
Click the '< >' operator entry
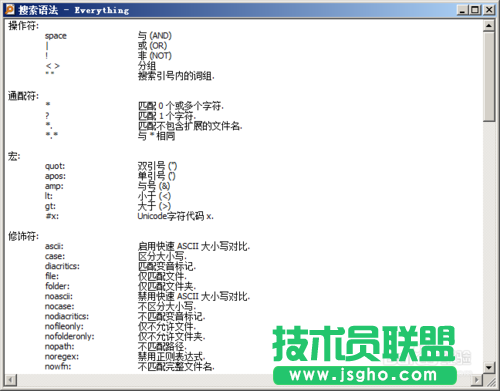coord(53,66)
